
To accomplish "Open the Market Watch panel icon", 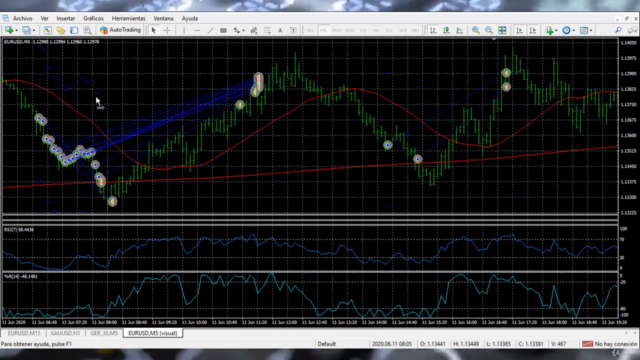I will click(48, 30).
